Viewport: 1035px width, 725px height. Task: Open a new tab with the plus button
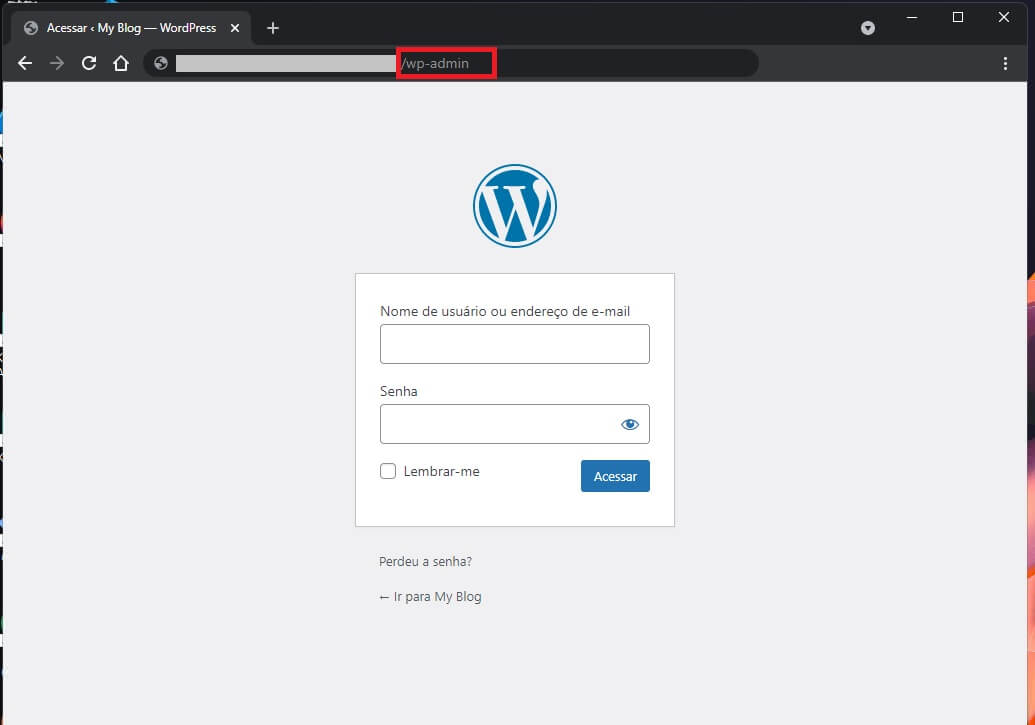tap(273, 28)
